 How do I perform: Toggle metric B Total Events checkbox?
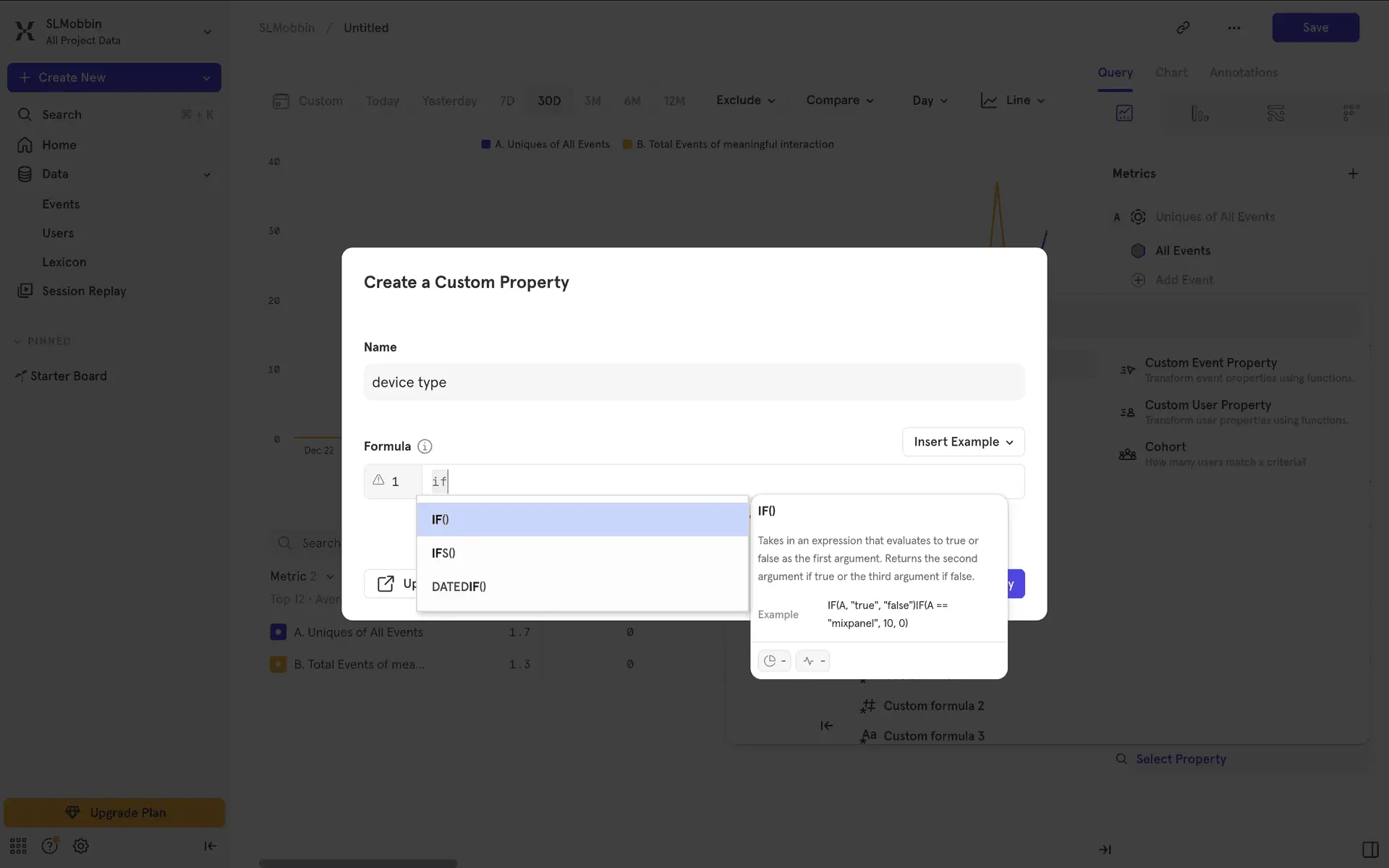(x=278, y=664)
